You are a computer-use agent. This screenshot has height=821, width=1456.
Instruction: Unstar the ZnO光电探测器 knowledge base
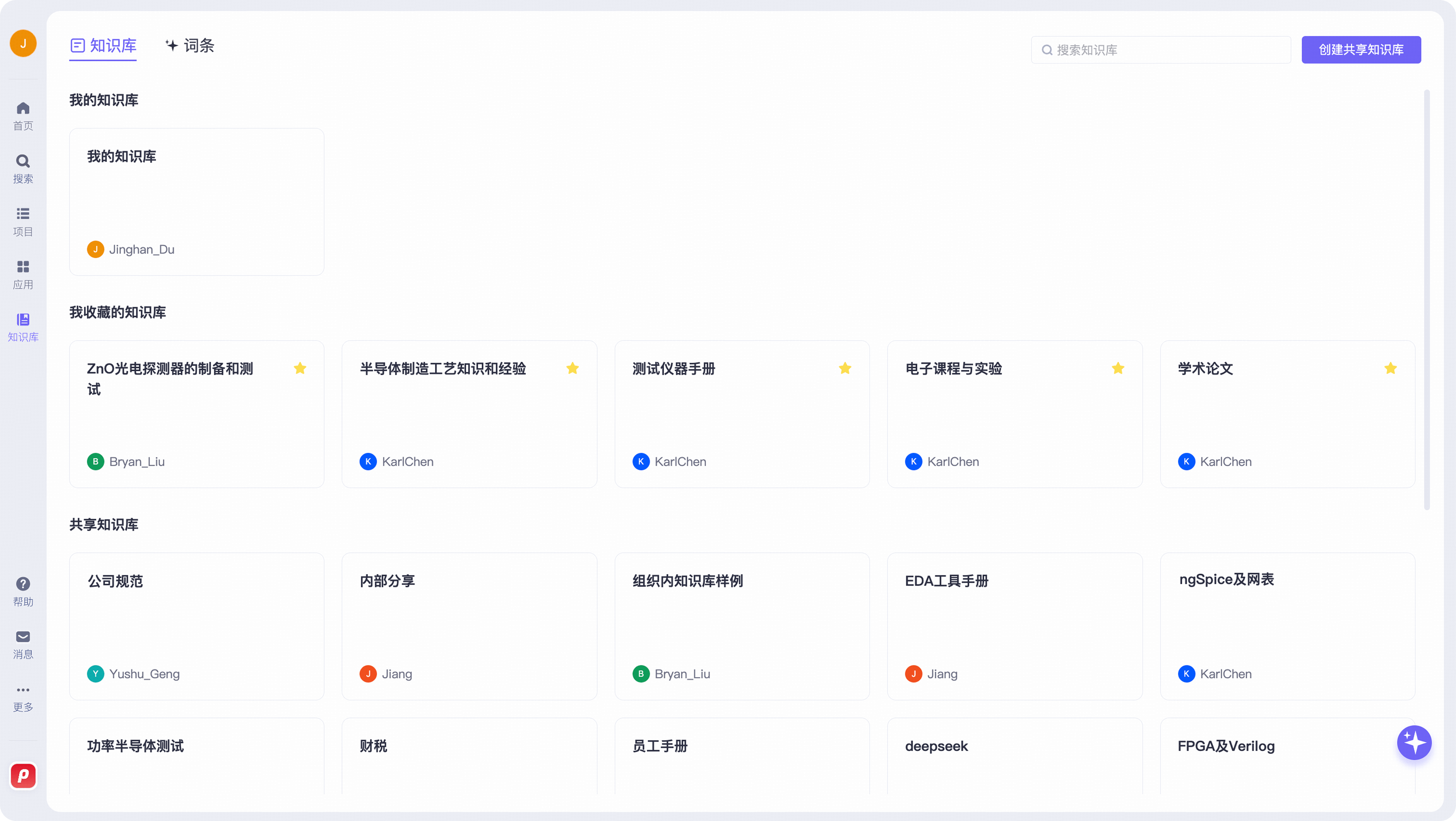[300, 369]
